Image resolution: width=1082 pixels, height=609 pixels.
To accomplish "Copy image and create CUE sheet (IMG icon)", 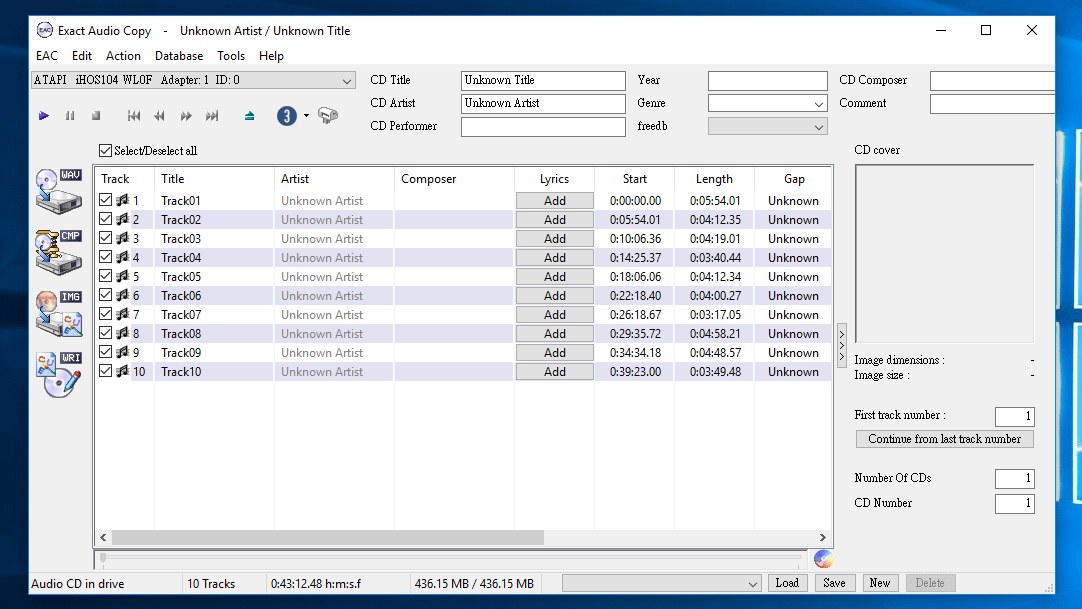I will (x=59, y=313).
